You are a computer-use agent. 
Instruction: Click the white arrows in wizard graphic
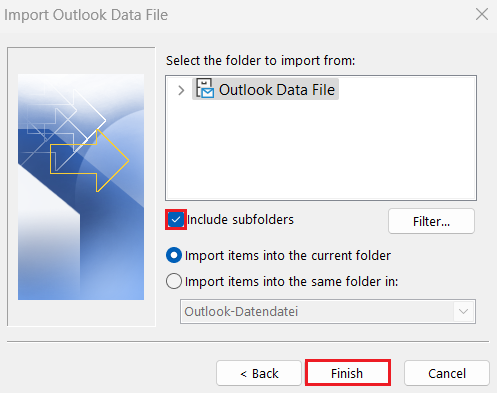coord(63,123)
